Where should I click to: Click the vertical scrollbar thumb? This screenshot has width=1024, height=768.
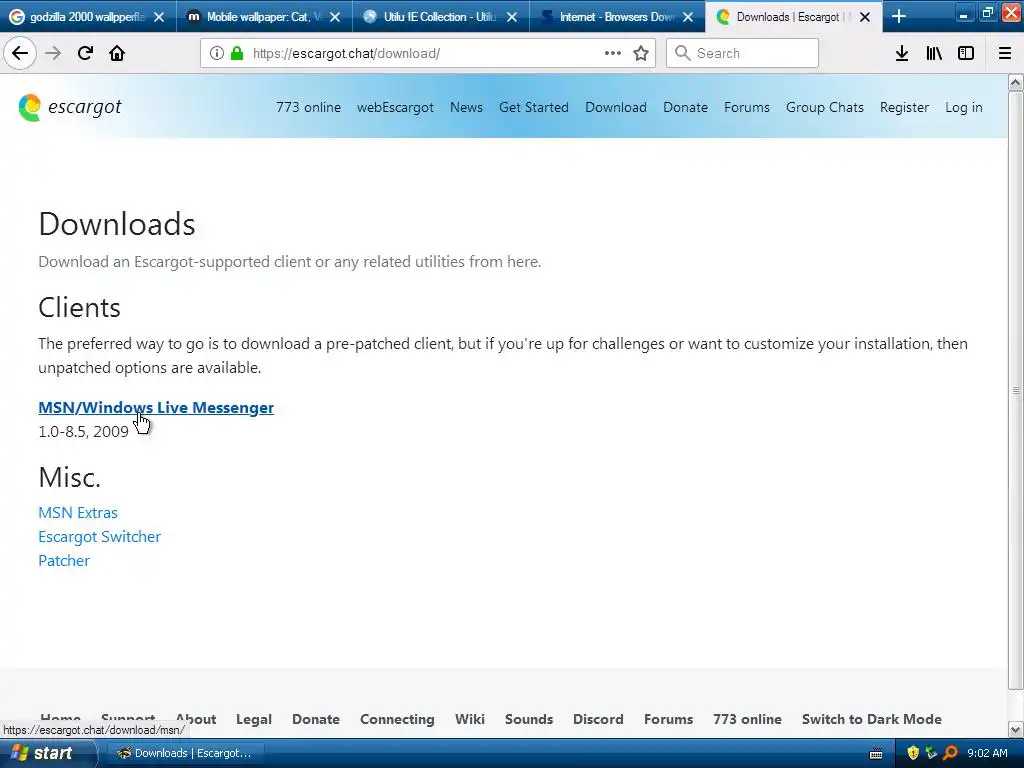[1016, 390]
